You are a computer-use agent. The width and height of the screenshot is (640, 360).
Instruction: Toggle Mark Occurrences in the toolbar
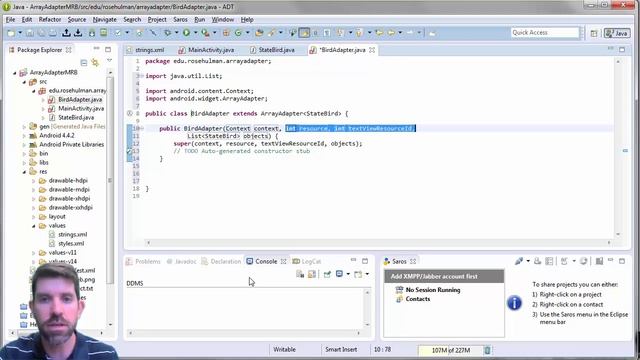coord(304,33)
